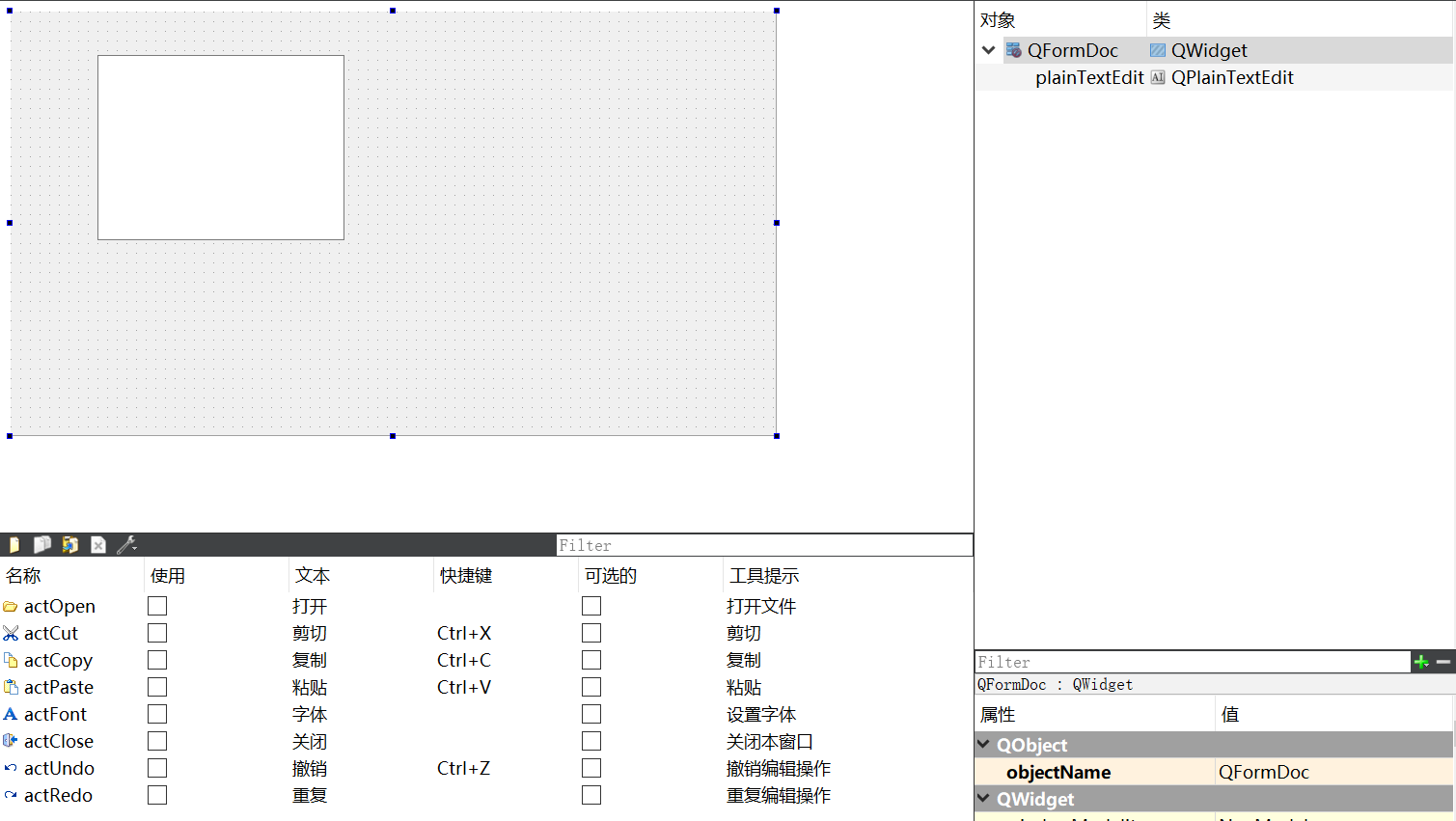Click the 类 column header in the object inspector
The image size is (1456, 821).
pos(1300,20)
